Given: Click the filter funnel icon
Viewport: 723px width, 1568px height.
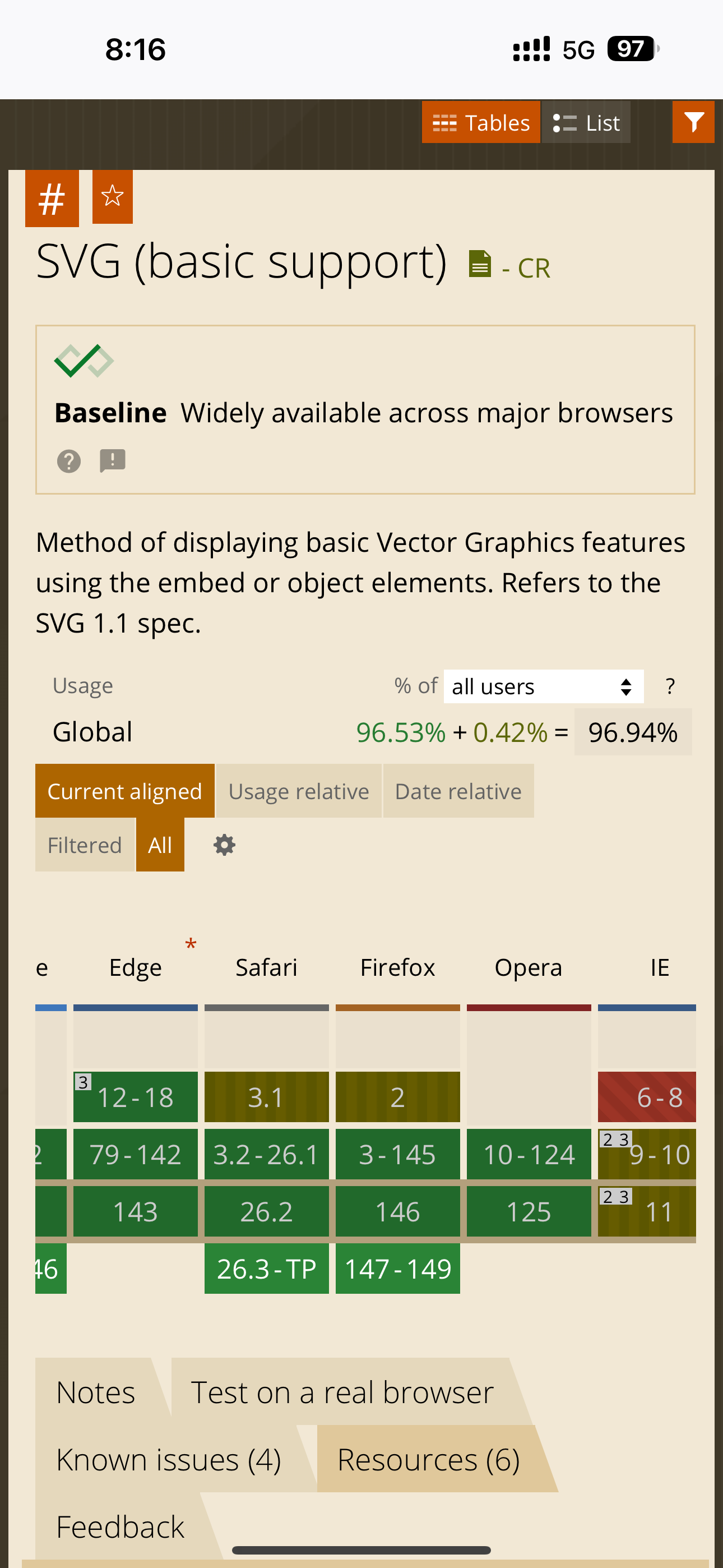Looking at the screenshot, I should (693, 122).
